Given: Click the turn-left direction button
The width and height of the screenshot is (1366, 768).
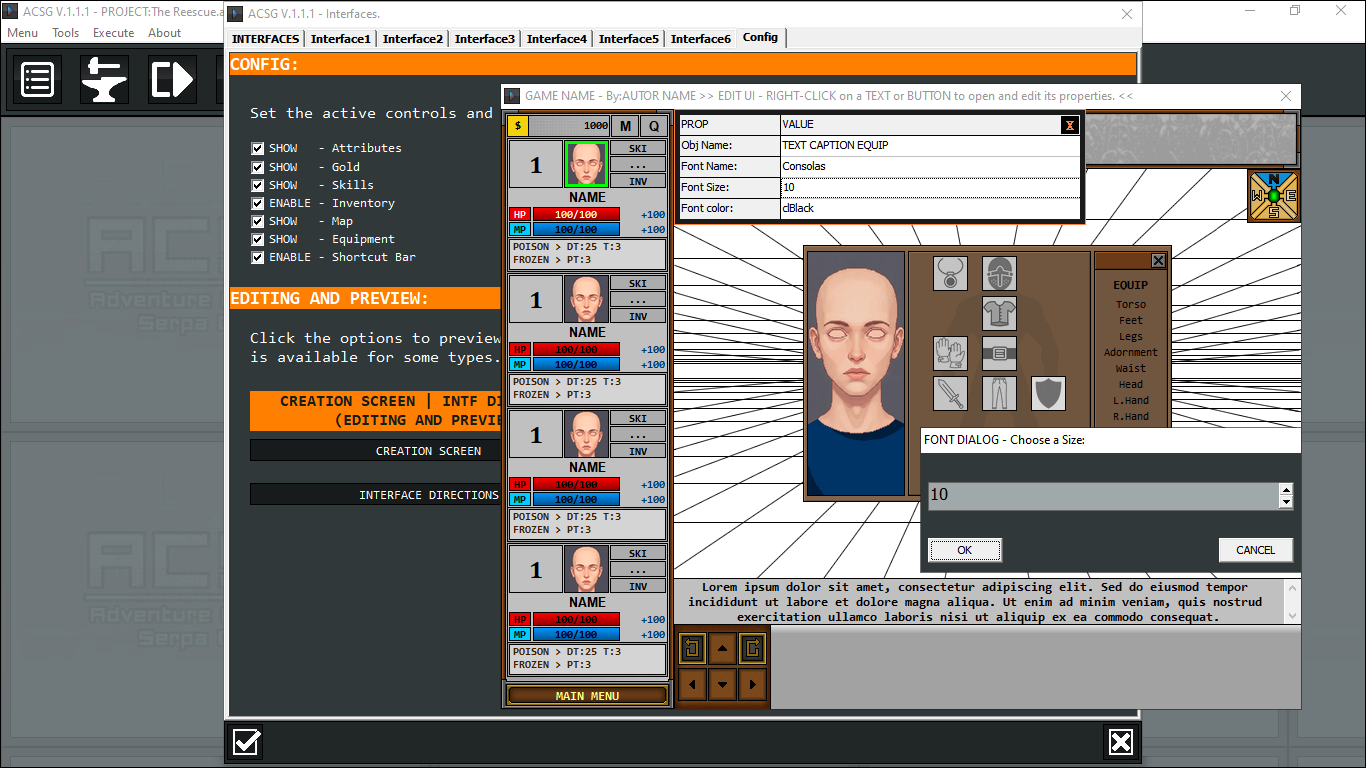Looking at the screenshot, I should point(692,649).
